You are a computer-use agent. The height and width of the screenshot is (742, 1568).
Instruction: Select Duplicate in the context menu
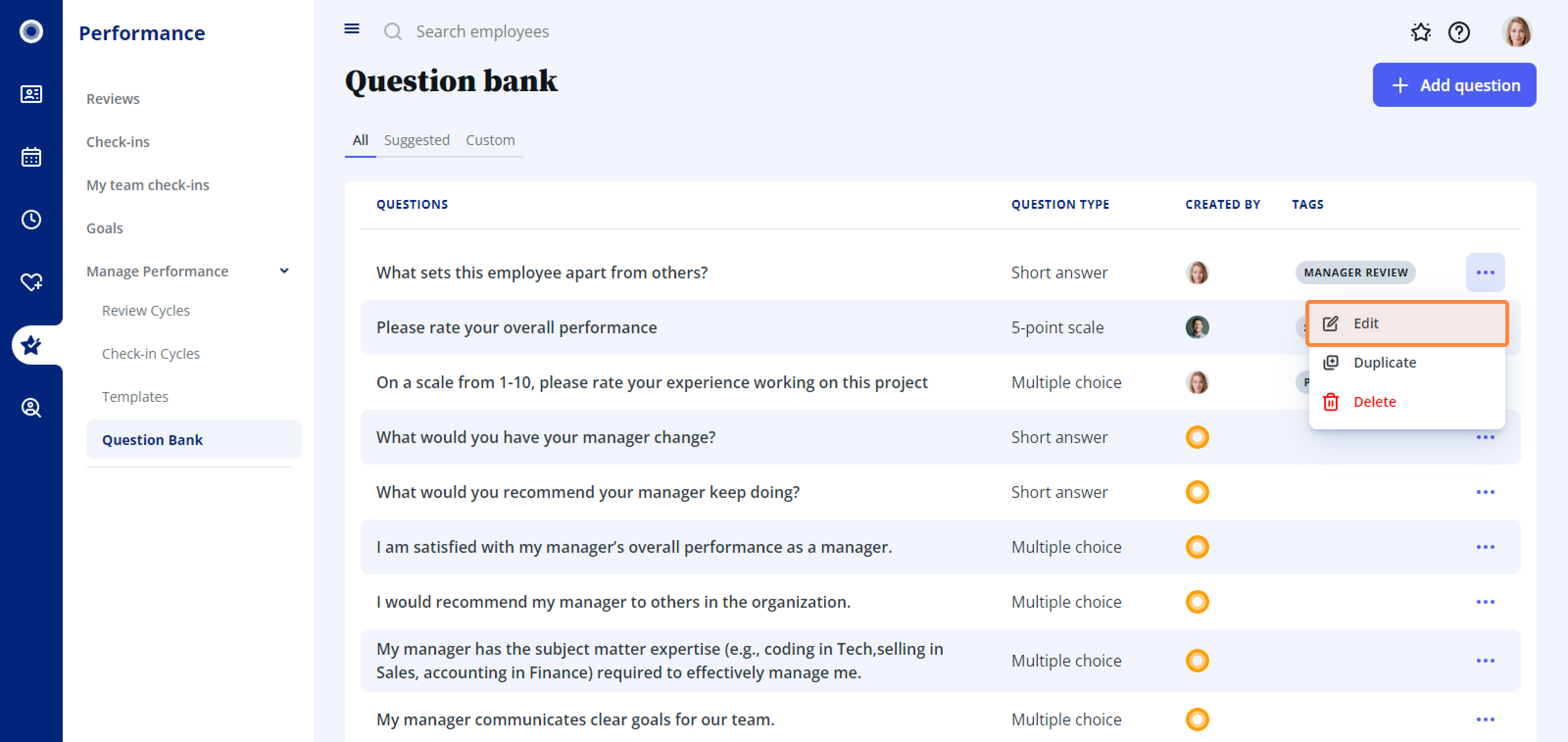(x=1384, y=362)
